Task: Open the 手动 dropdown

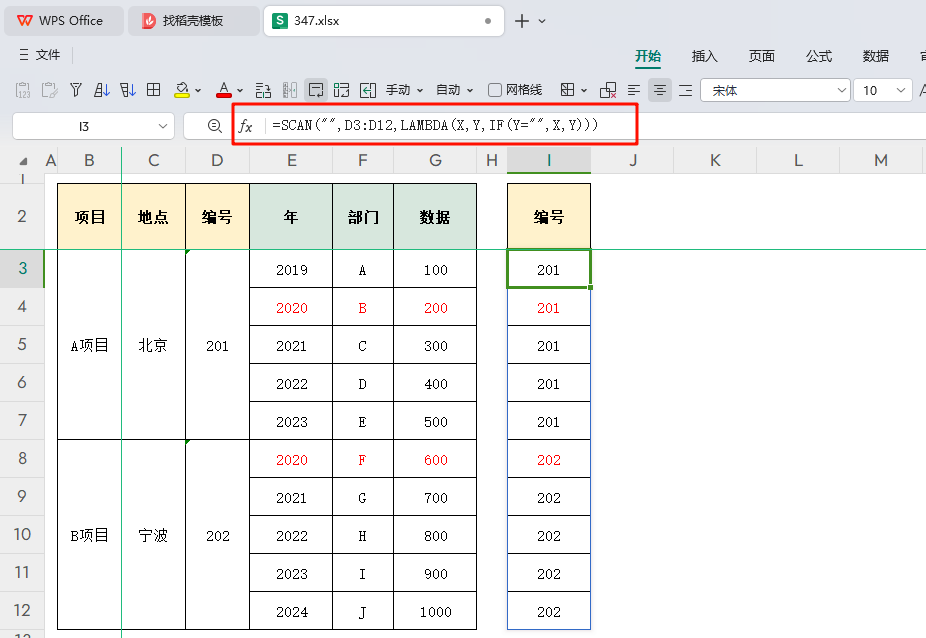Action: click(x=405, y=90)
